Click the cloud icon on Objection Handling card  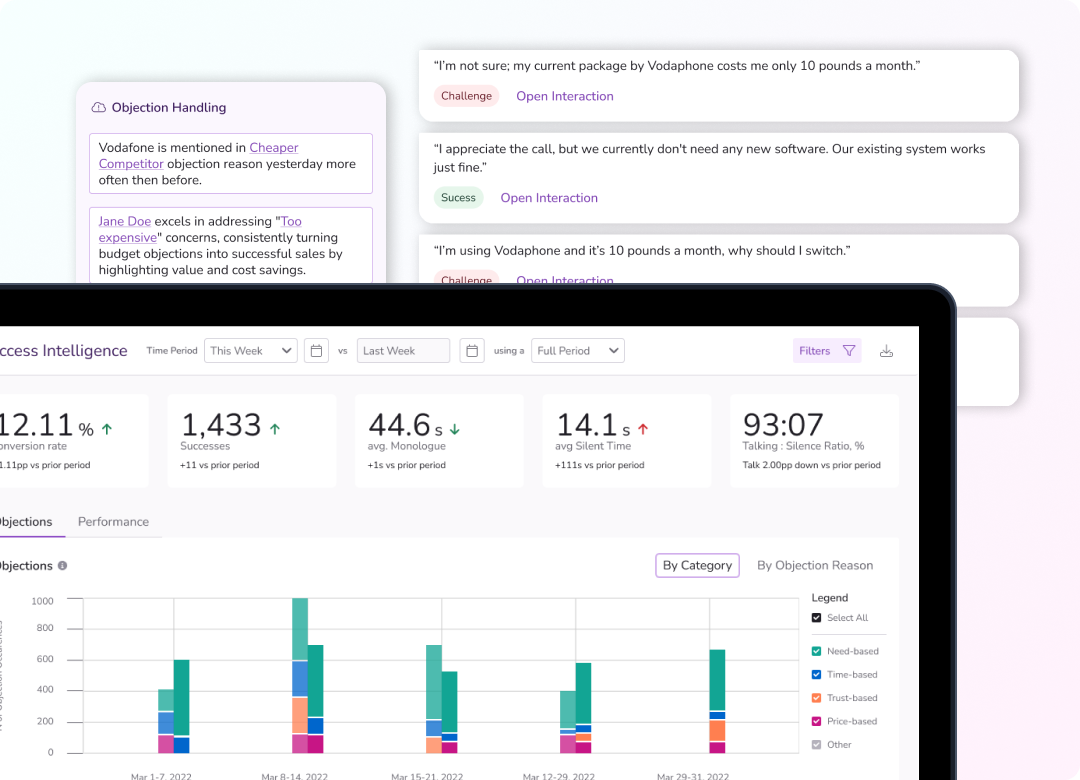tap(99, 107)
